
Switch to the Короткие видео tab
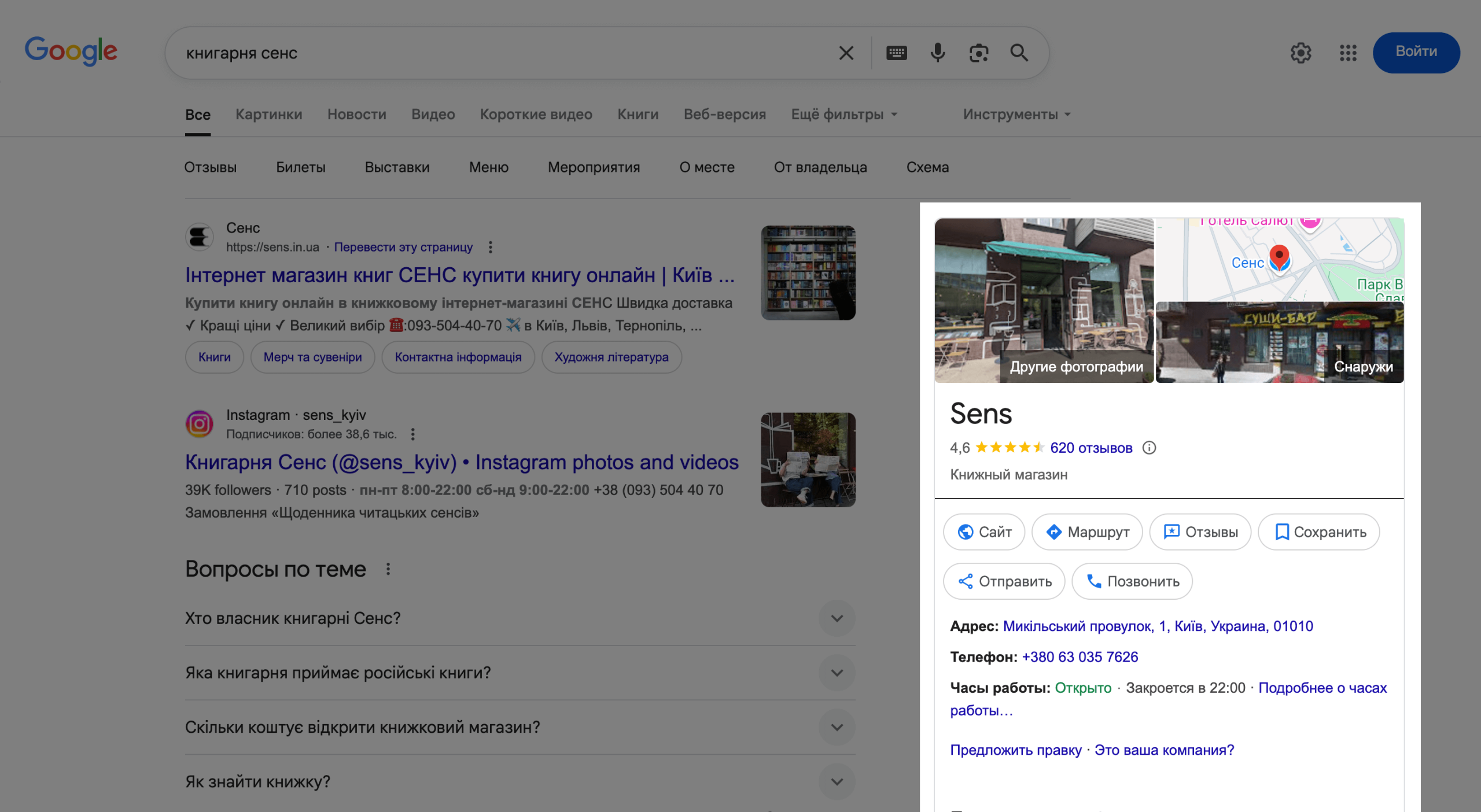(x=536, y=115)
